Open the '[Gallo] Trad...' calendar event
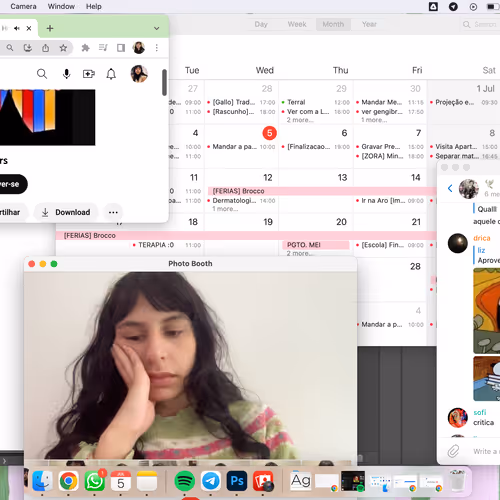500x500 pixels. 241,102
